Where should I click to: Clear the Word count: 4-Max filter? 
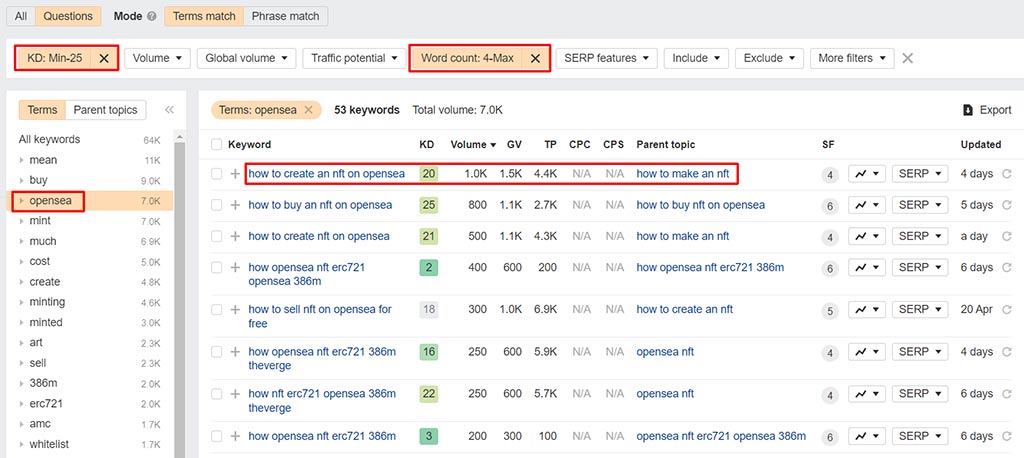pos(535,58)
